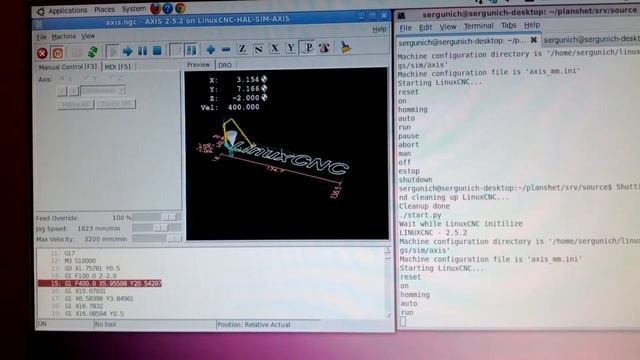Open the terminal Help menu

(532, 25)
